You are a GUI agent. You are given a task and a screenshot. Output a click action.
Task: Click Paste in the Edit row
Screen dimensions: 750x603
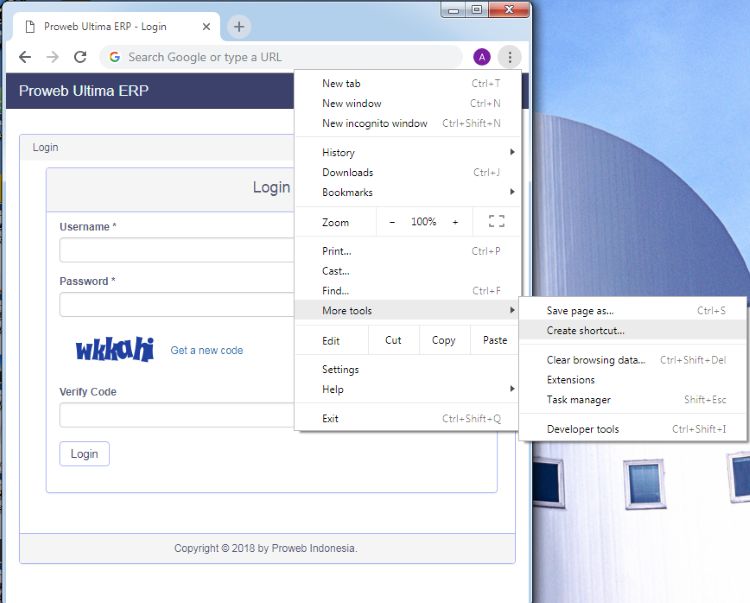point(495,340)
